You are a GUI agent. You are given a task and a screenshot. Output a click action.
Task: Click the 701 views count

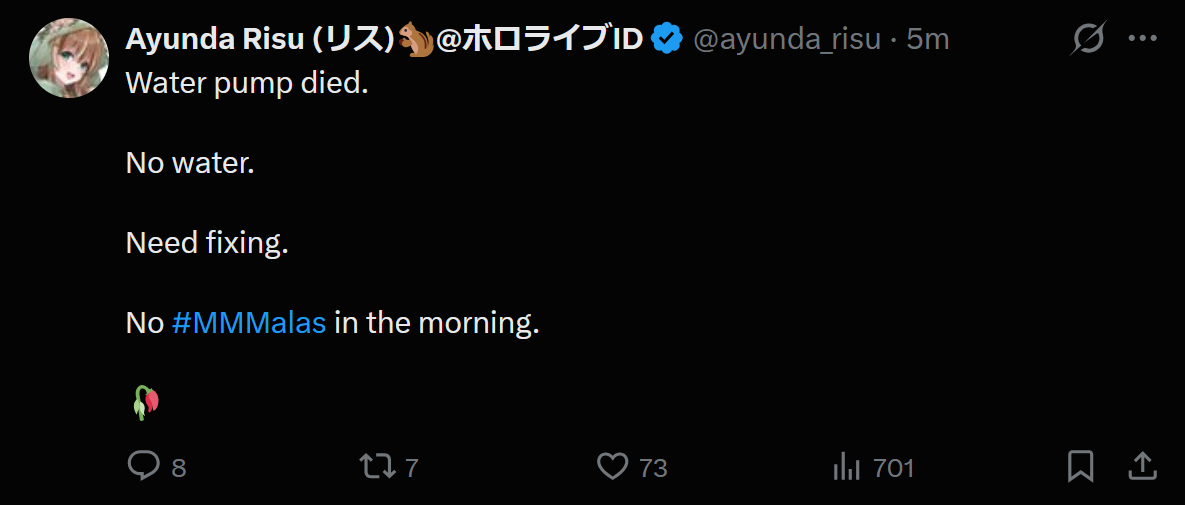point(894,468)
